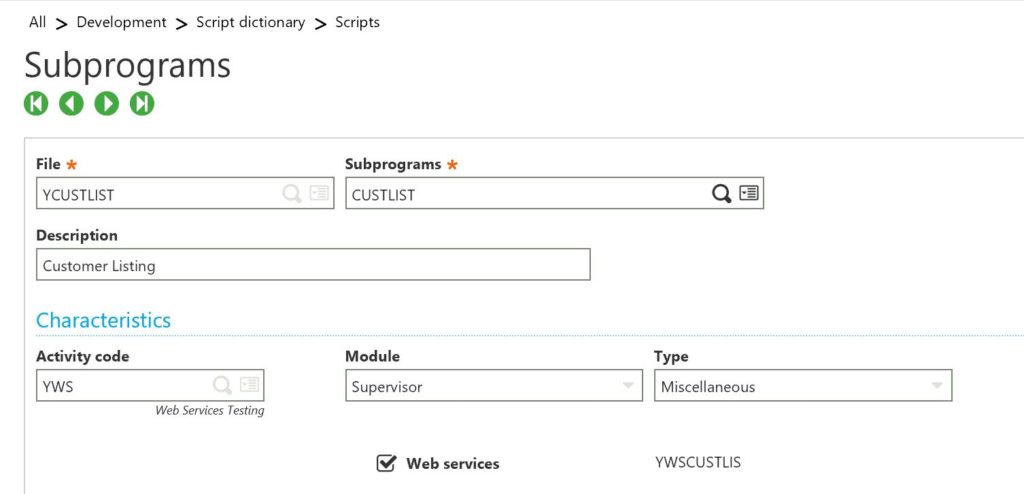Jump to the last record

(x=142, y=103)
